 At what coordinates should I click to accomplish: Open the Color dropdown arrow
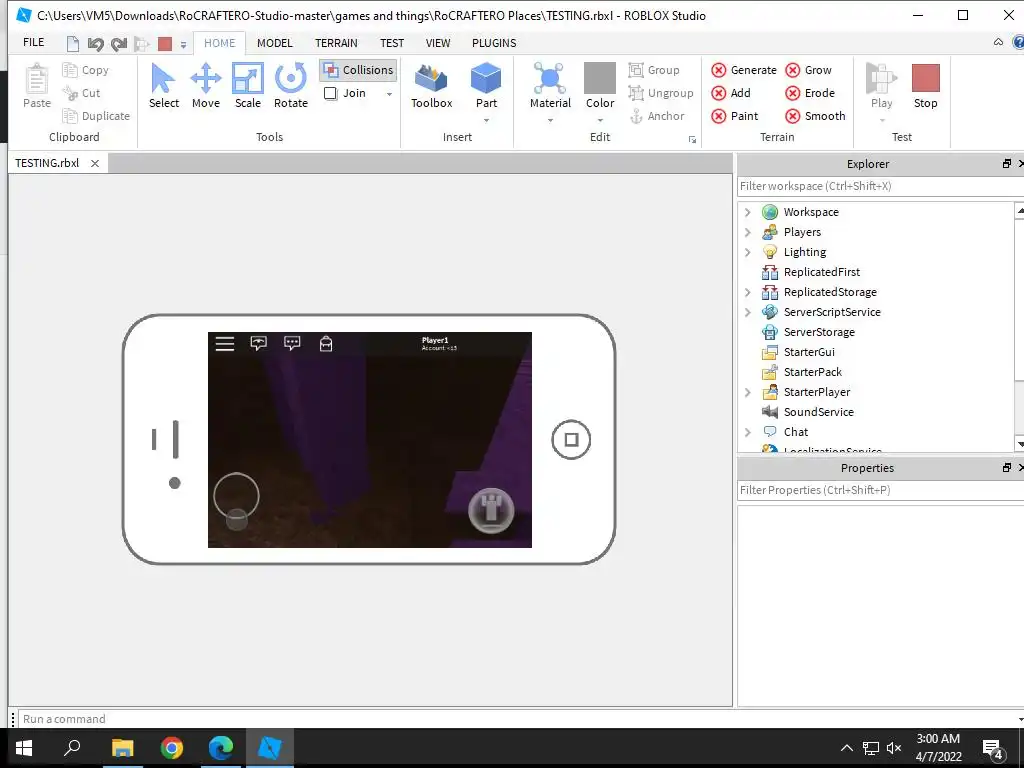(600, 121)
